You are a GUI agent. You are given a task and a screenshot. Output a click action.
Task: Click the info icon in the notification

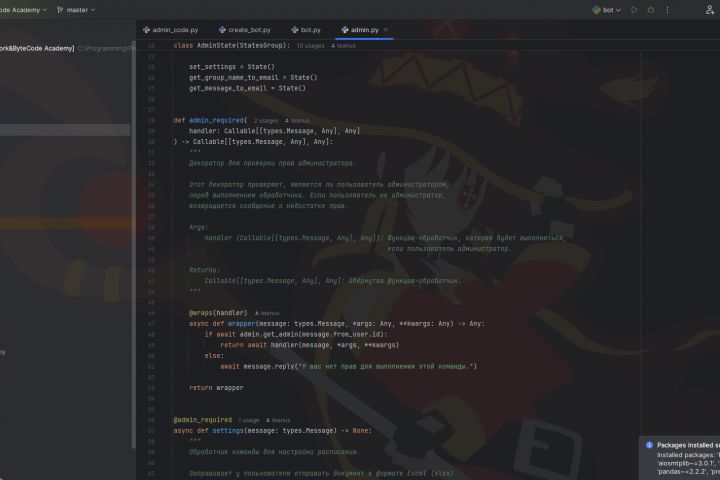[x=649, y=445]
